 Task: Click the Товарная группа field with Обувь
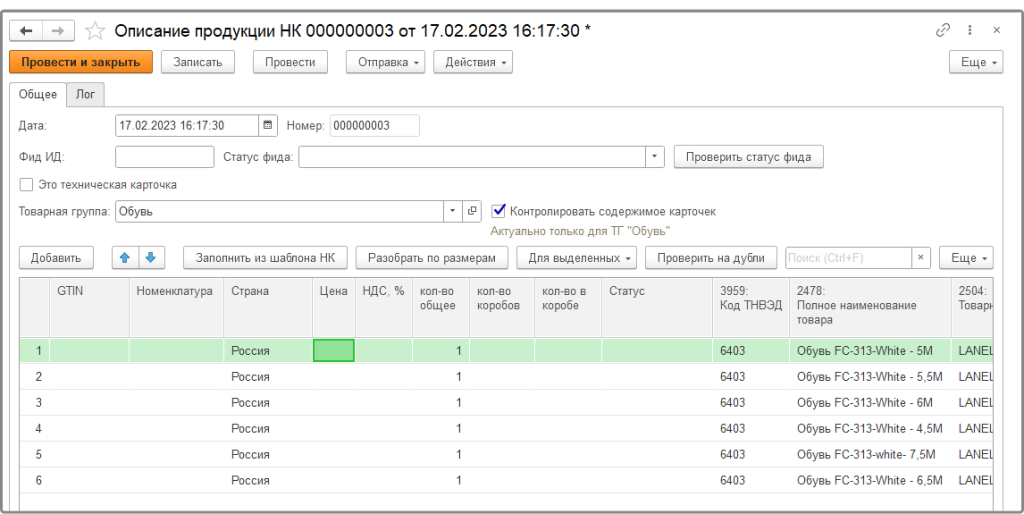(x=280, y=212)
